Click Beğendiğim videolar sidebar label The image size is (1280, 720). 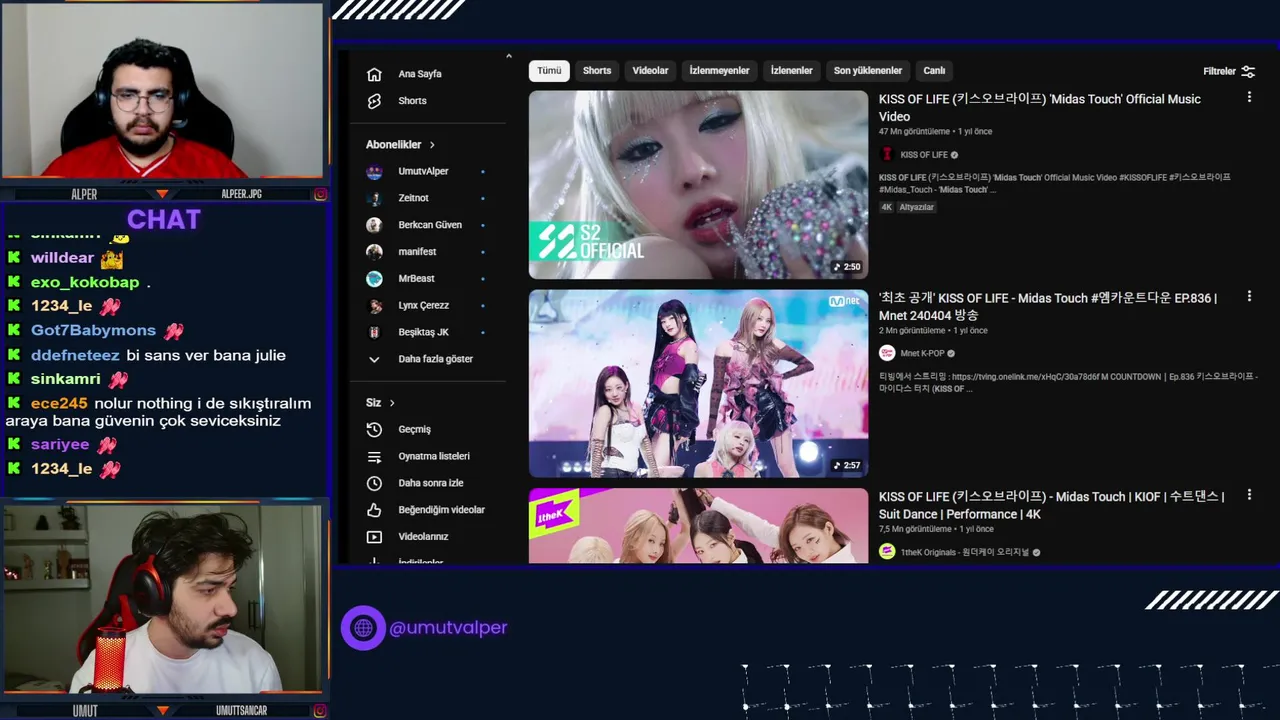[x=441, y=510]
